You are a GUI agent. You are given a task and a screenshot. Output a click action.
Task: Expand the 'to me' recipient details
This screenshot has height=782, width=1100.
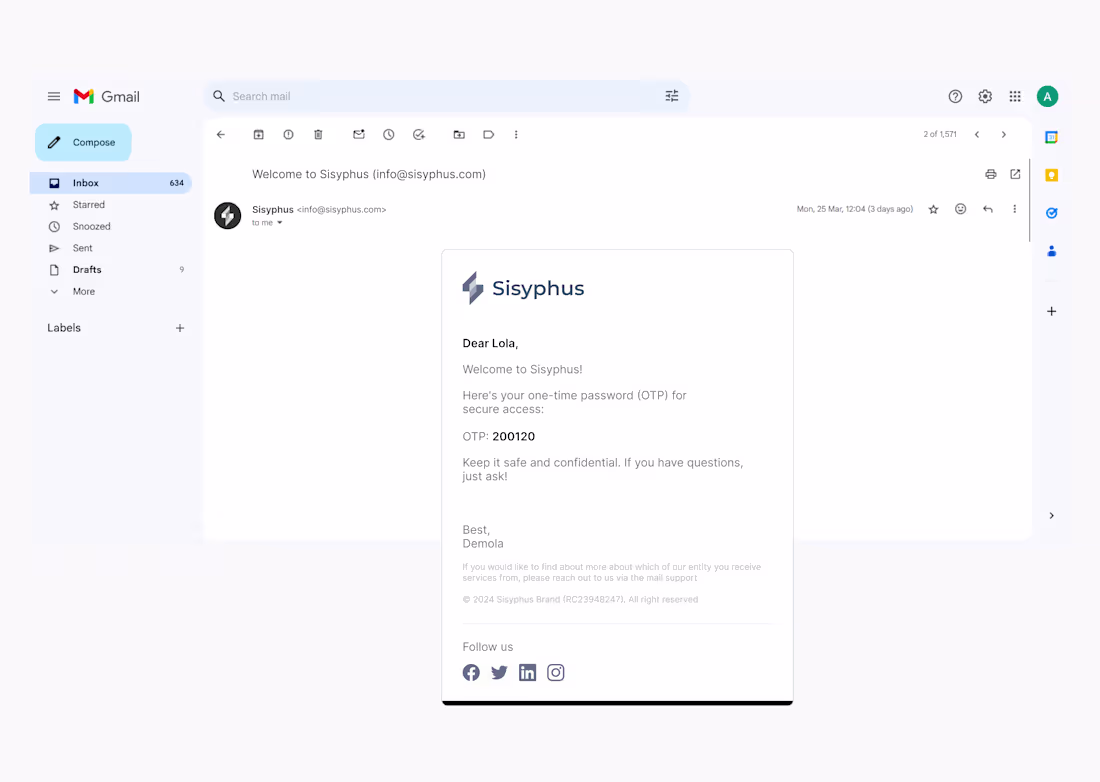(x=267, y=222)
